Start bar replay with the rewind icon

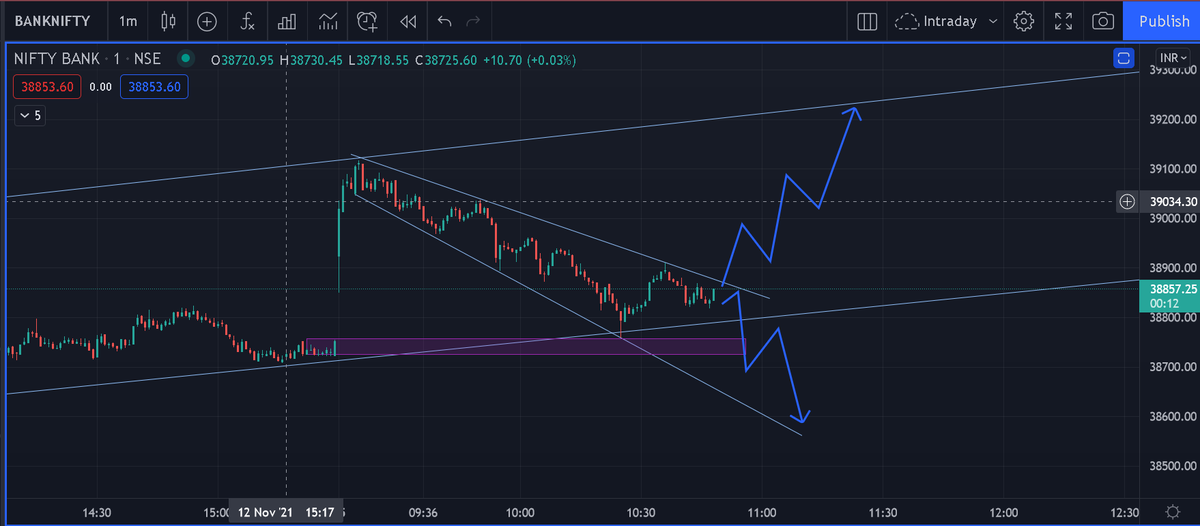[407, 20]
